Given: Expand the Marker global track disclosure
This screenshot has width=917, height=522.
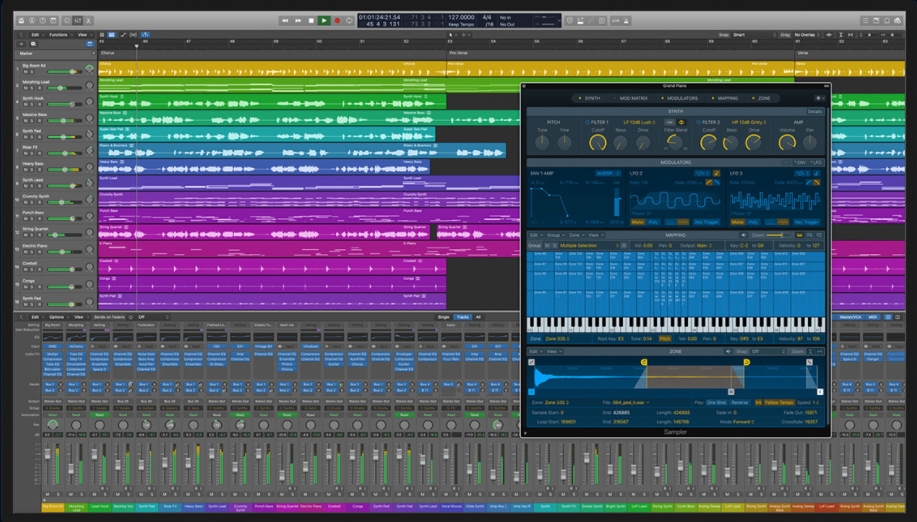Looking at the screenshot, I should point(93,53).
